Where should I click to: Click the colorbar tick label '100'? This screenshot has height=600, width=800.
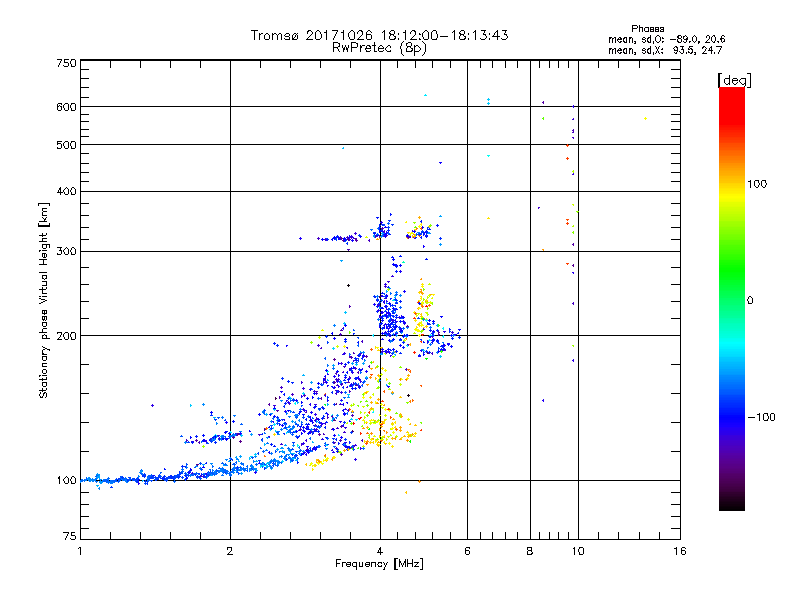point(757,184)
